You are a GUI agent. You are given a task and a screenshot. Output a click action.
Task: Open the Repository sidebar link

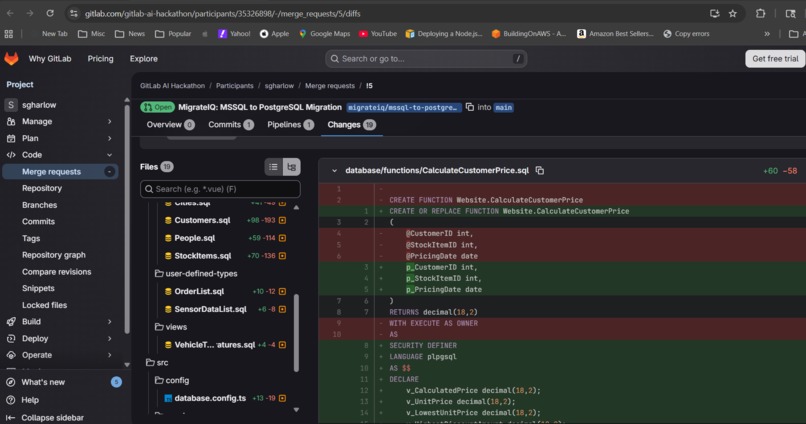42,188
